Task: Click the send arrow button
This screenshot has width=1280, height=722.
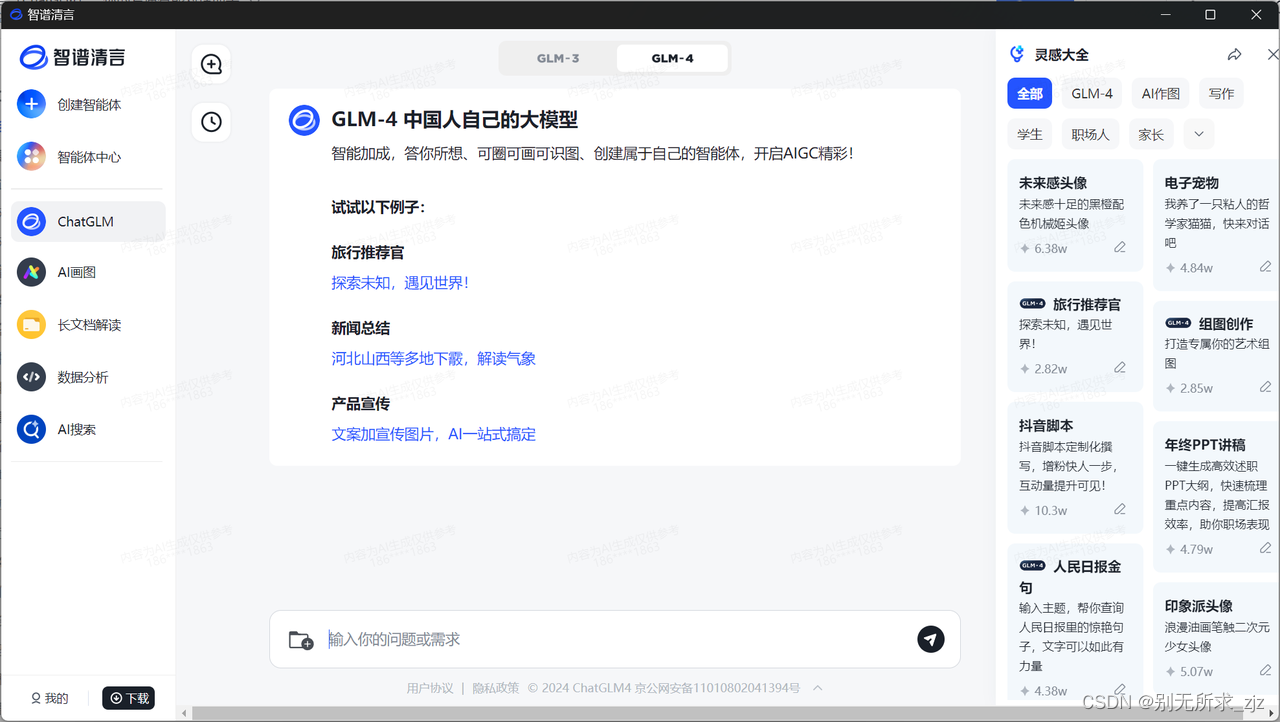Action: click(x=931, y=639)
